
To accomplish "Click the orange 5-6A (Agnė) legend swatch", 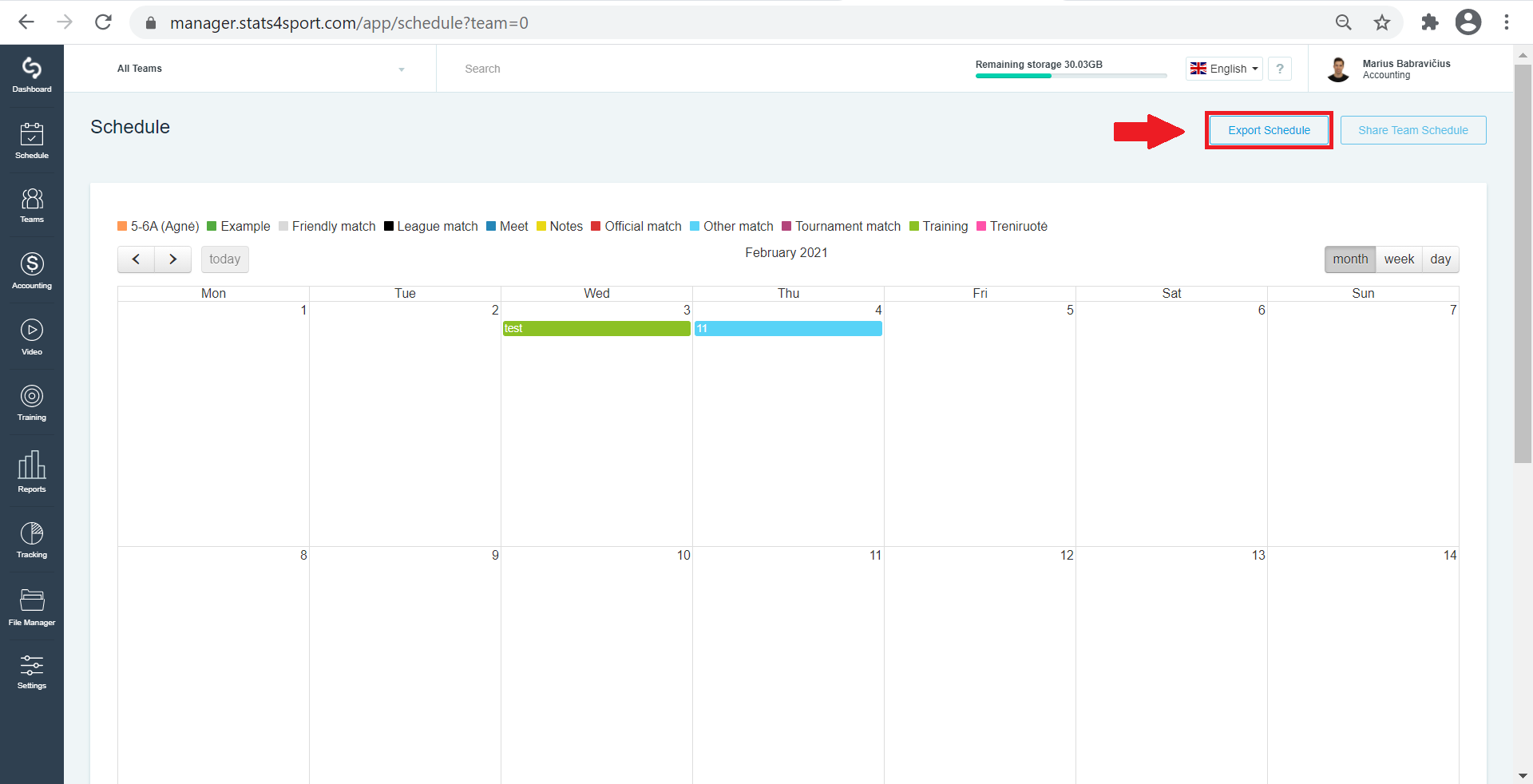I will (x=122, y=226).
